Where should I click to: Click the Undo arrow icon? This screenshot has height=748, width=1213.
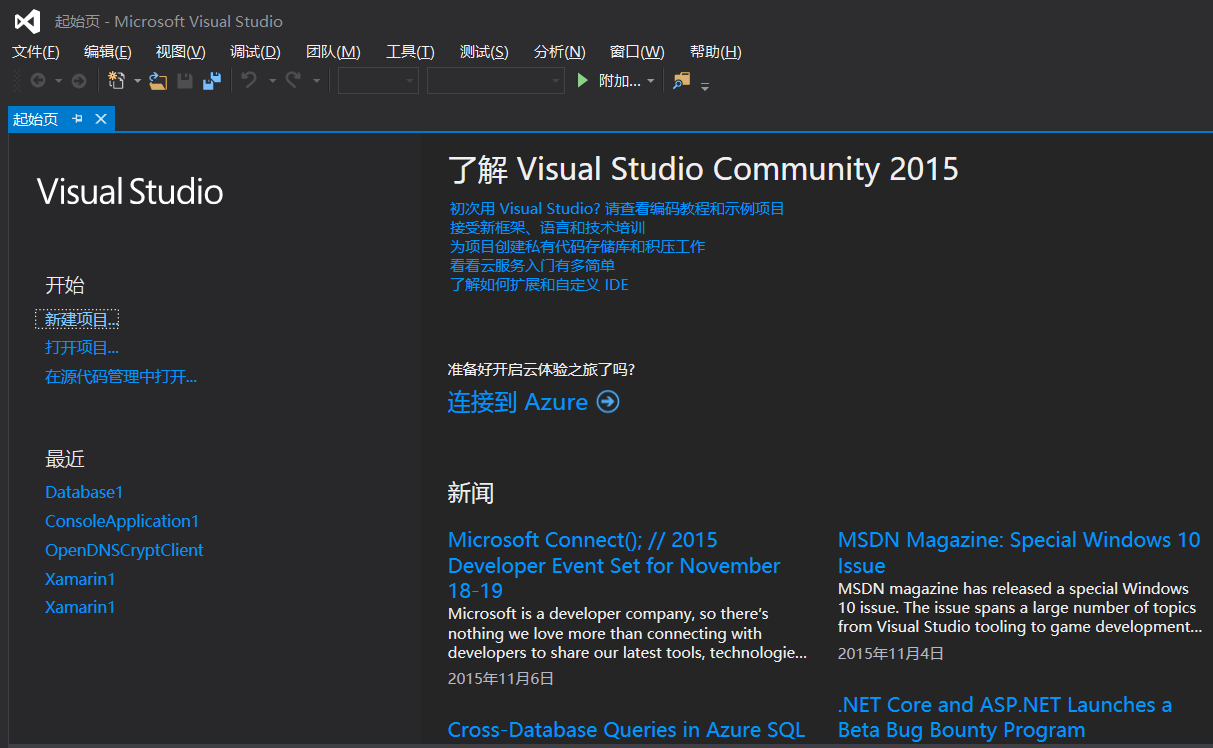pos(250,81)
